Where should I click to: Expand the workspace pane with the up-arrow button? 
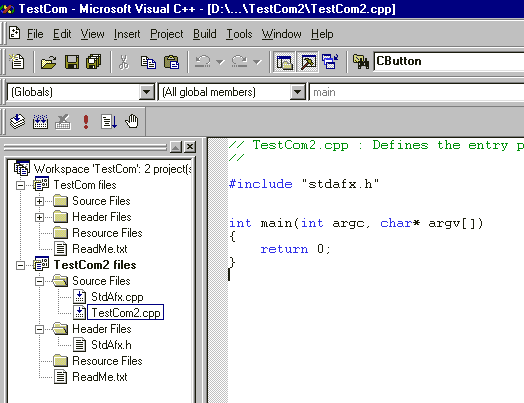pyautogui.click(x=176, y=147)
